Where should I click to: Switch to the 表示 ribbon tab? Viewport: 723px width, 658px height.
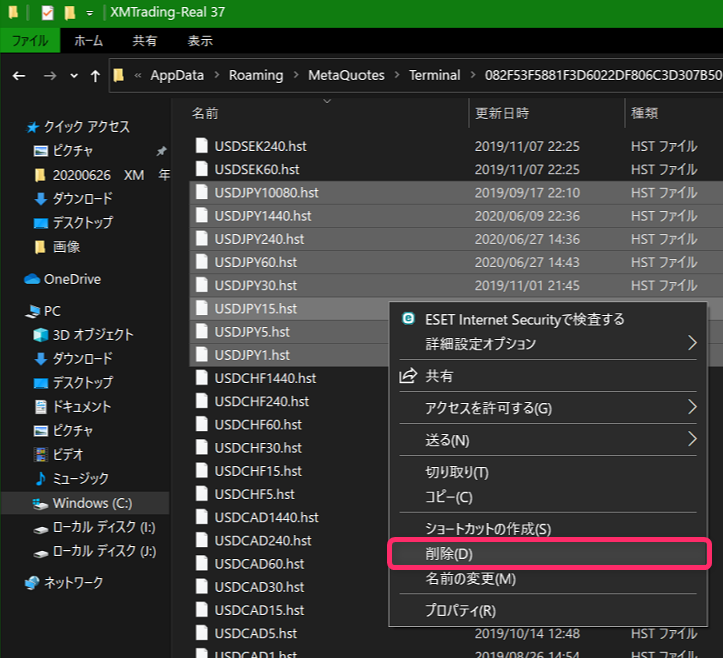pyautogui.click(x=200, y=41)
